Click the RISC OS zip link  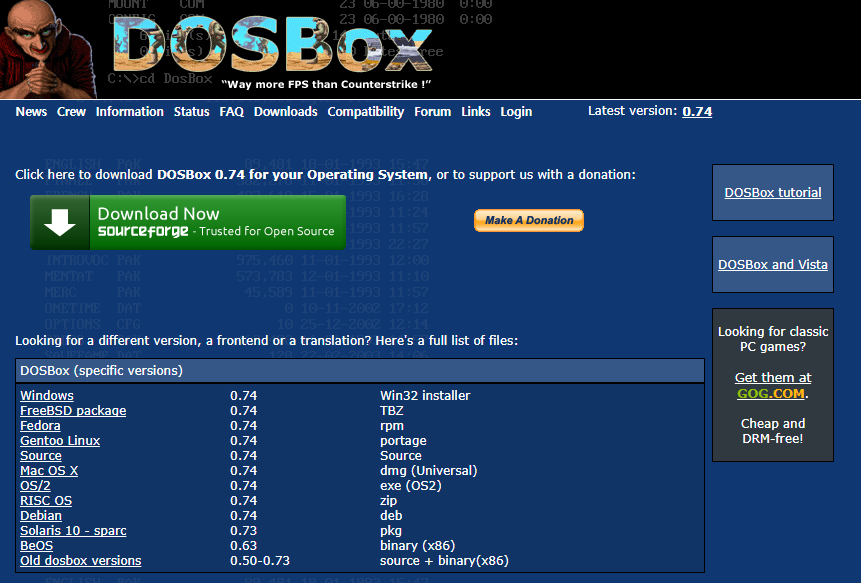point(46,501)
